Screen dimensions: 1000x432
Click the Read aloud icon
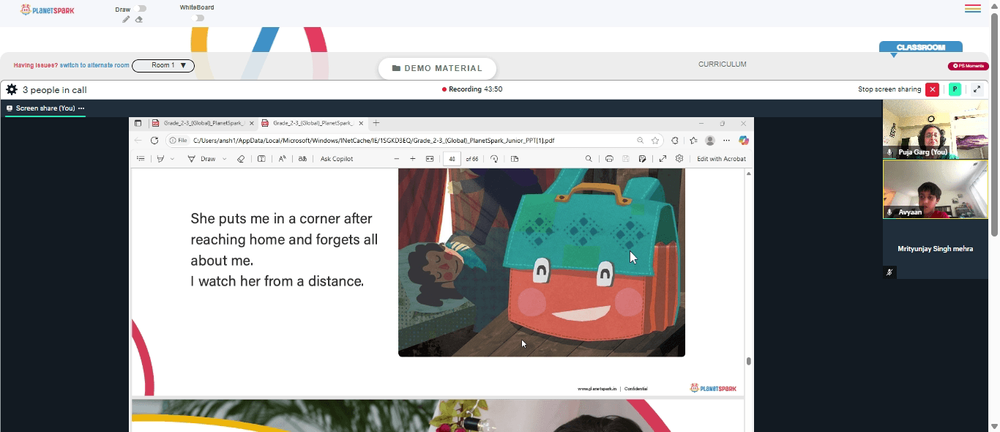pyautogui.click(x=283, y=159)
